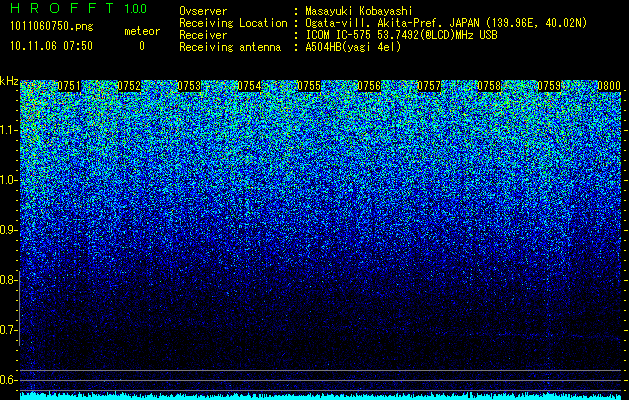The height and width of the screenshot is (400, 629).
Task: Click the 0755 time marker
Action: [309, 86]
